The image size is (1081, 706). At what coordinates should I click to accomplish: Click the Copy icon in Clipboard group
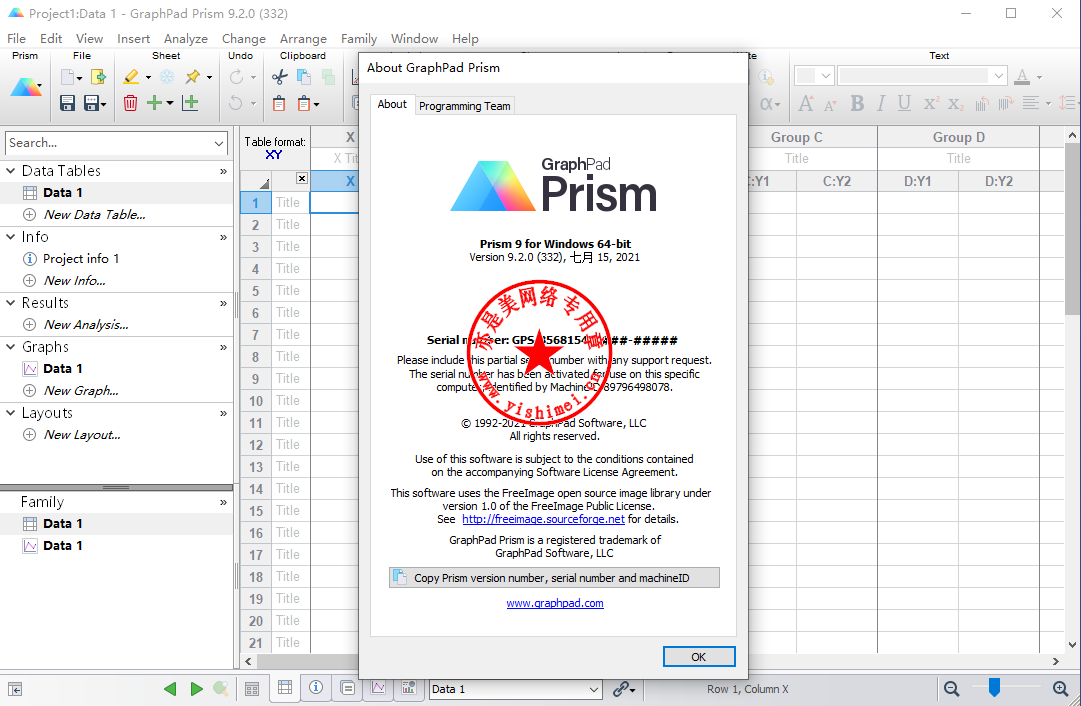tap(303, 77)
